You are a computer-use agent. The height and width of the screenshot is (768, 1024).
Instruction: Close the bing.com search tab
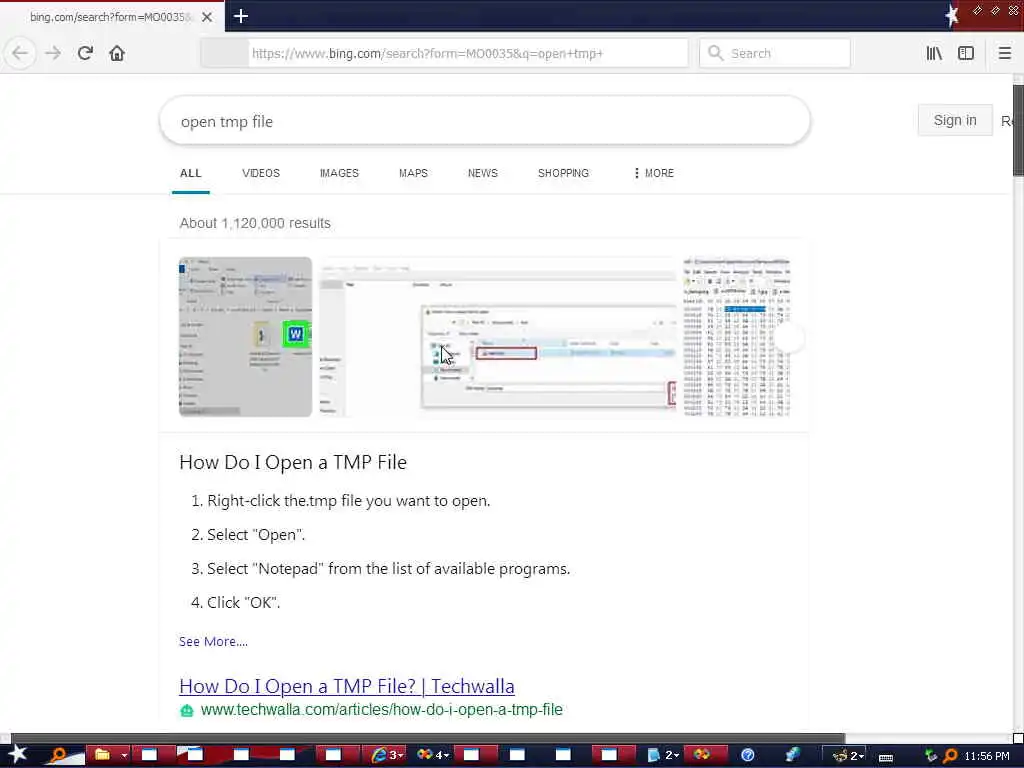coord(207,17)
